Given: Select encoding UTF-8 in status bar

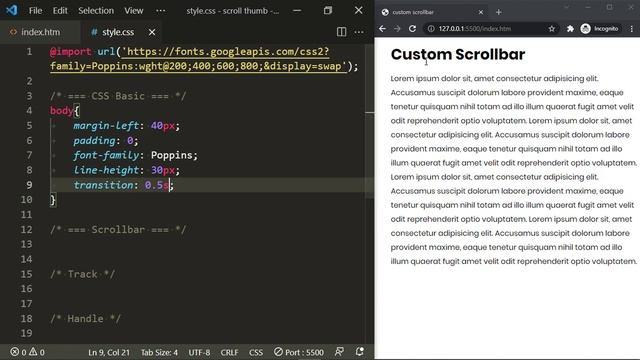Looking at the screenshot, I should pyautogui.click(x=199, y=352).
